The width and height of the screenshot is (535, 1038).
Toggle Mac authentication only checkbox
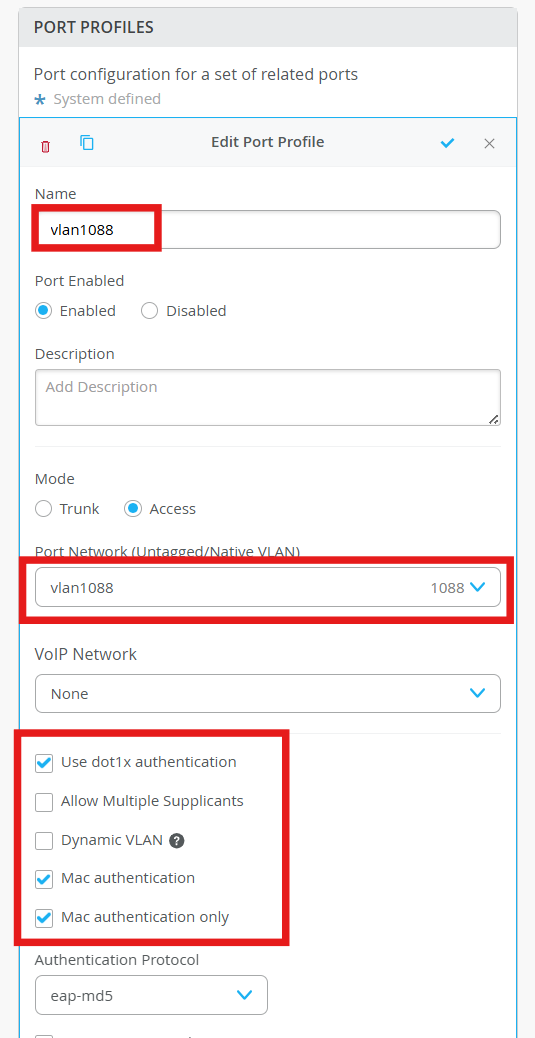pyautogui.click(x=44, y=918)
